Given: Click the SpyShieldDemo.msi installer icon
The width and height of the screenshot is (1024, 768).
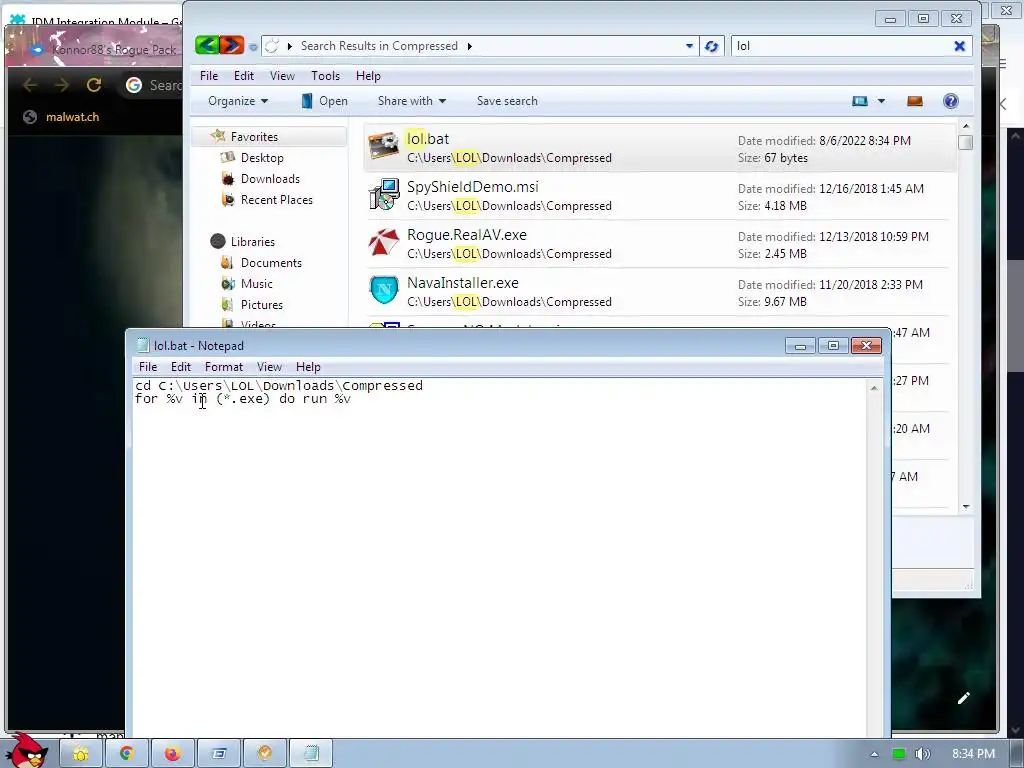Looking at the screenshot, I should [x=383, y=194].
